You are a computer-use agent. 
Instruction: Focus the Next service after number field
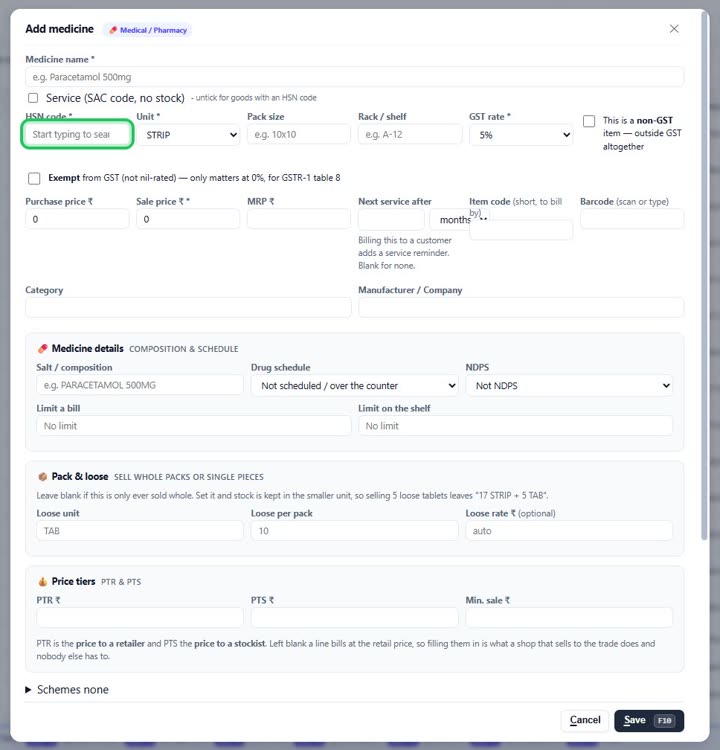click(x=391, y=220)
